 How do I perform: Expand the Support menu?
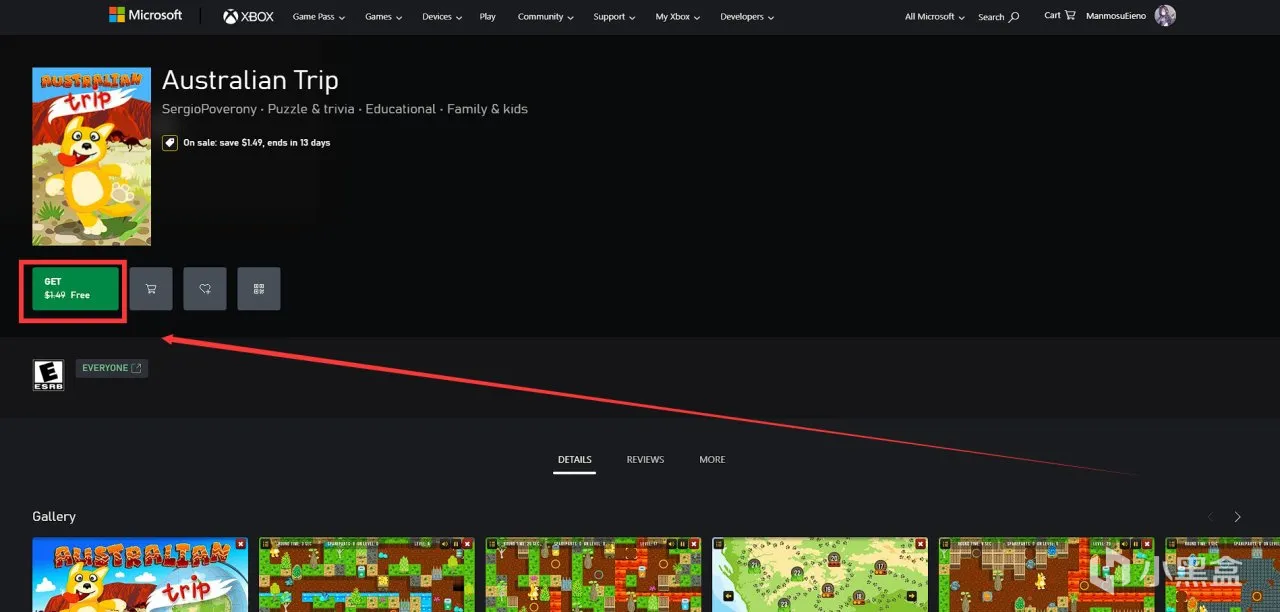tap(614, 16)
